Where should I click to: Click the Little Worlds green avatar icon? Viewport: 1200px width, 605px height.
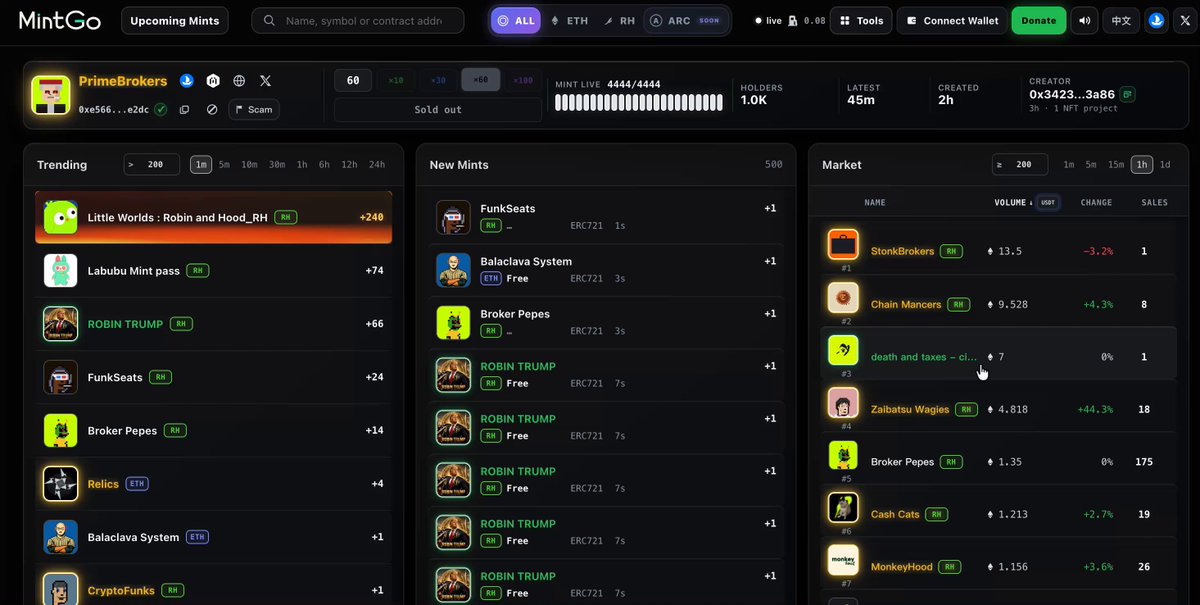(61, 217)
